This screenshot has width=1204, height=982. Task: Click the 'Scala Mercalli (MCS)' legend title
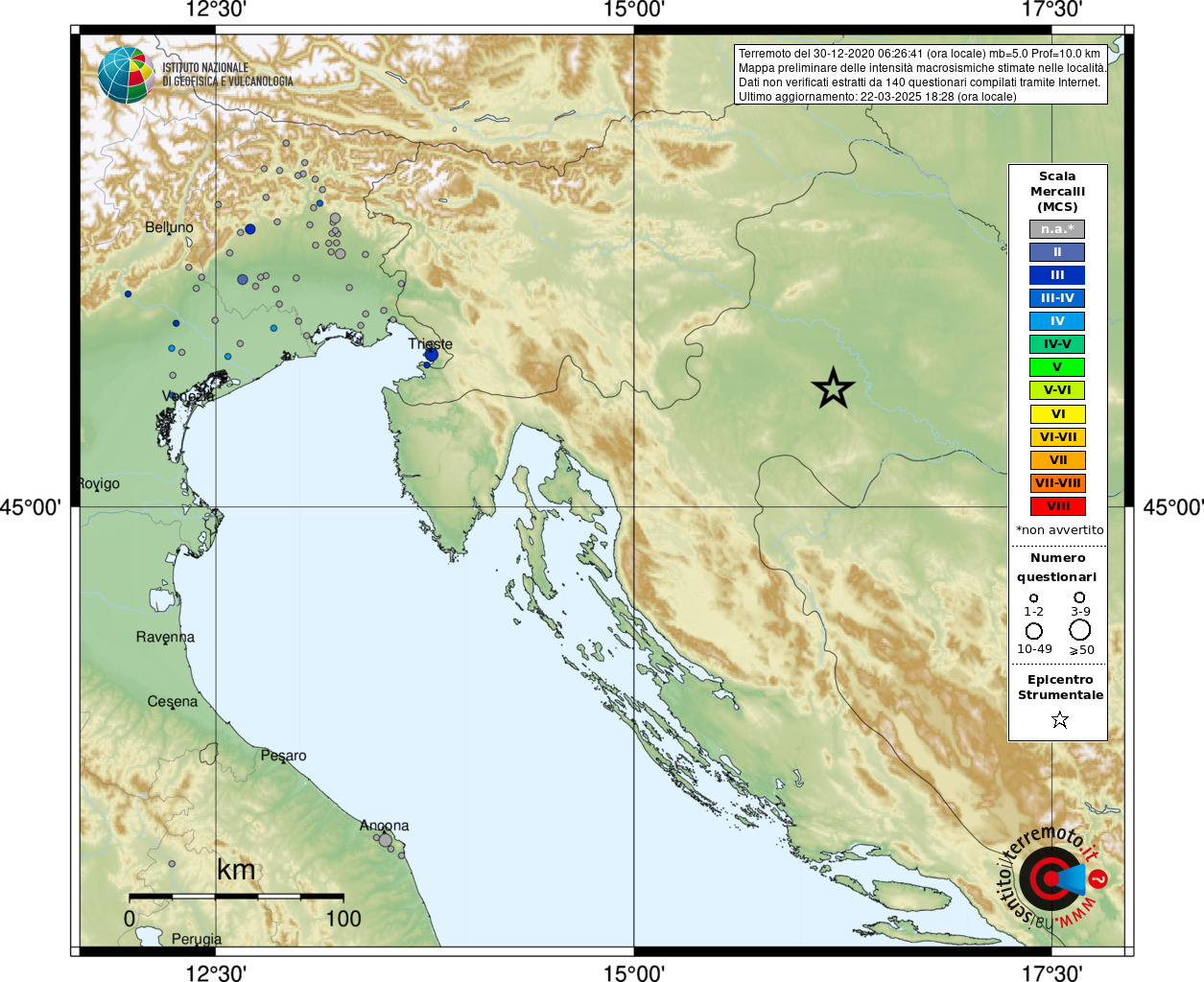[1057, 192]
